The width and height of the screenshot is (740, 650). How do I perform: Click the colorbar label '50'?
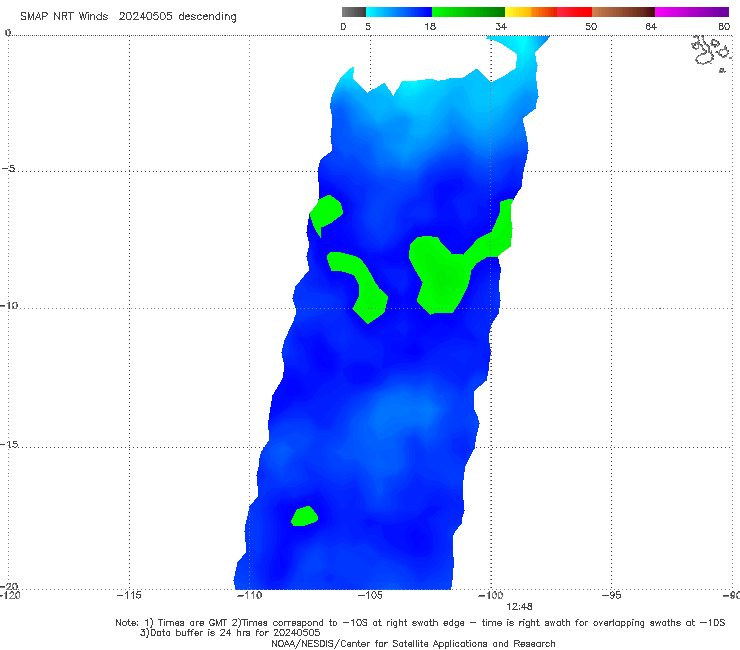coord(591,26)
